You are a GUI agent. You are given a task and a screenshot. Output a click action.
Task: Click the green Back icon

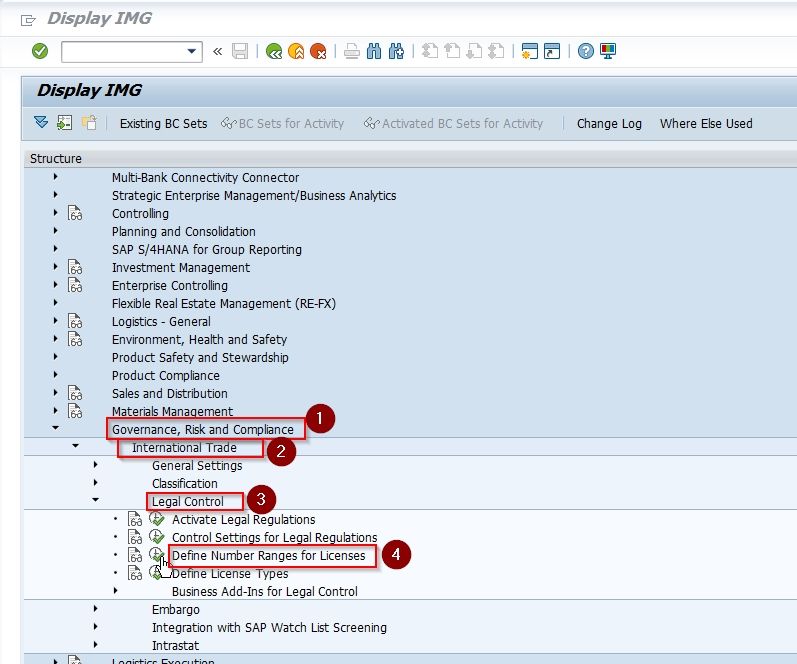click(x=273, y=51)
